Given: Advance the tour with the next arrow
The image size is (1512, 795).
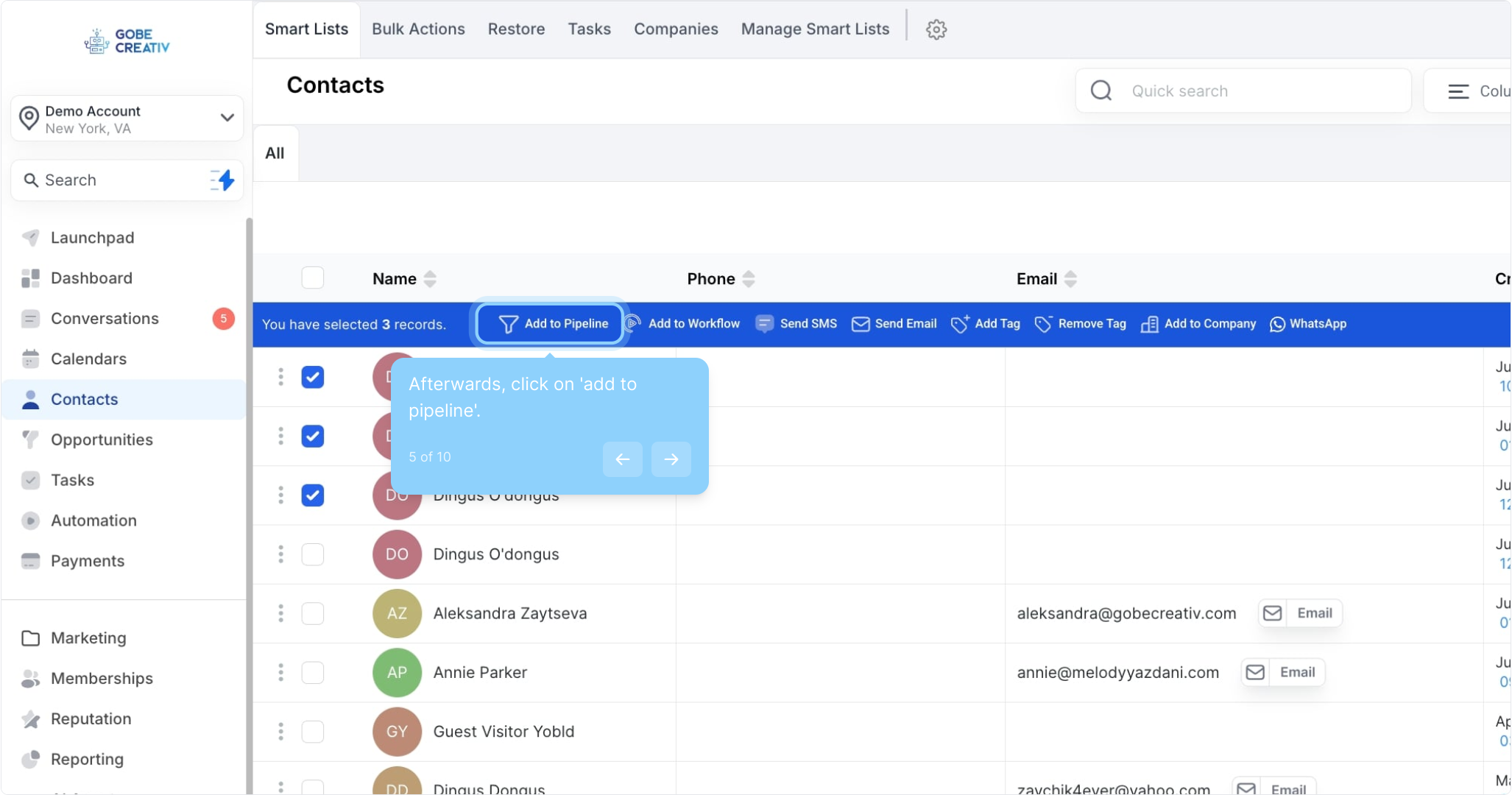Looking at the screenshot, I should [671, 459].
